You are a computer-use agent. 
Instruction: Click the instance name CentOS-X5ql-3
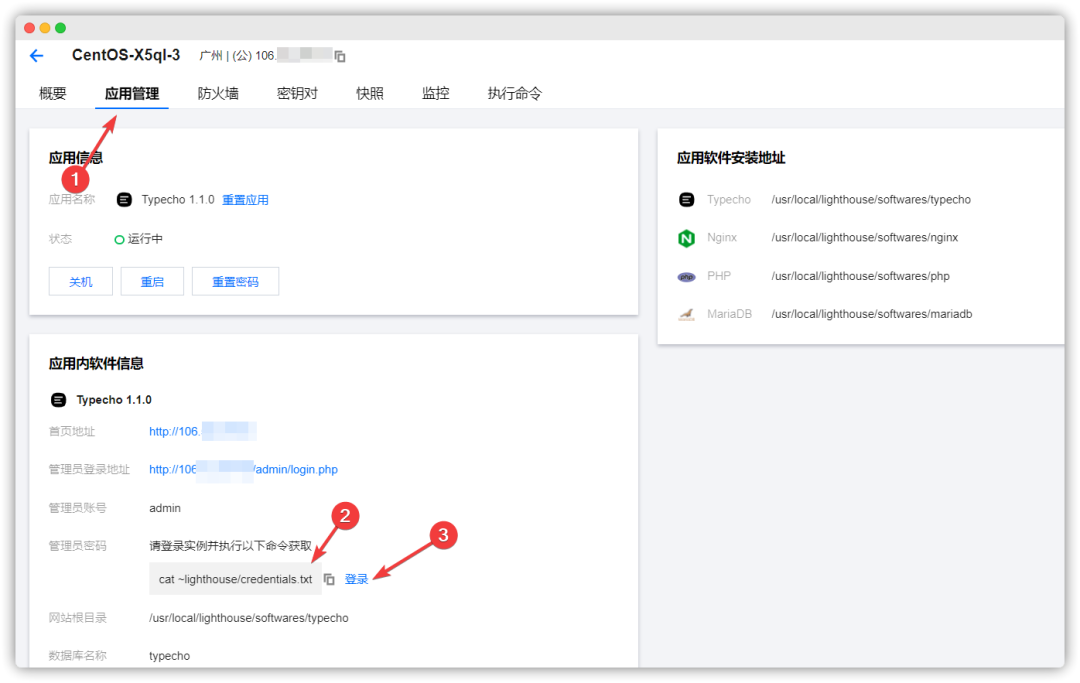tap(126, 55)
